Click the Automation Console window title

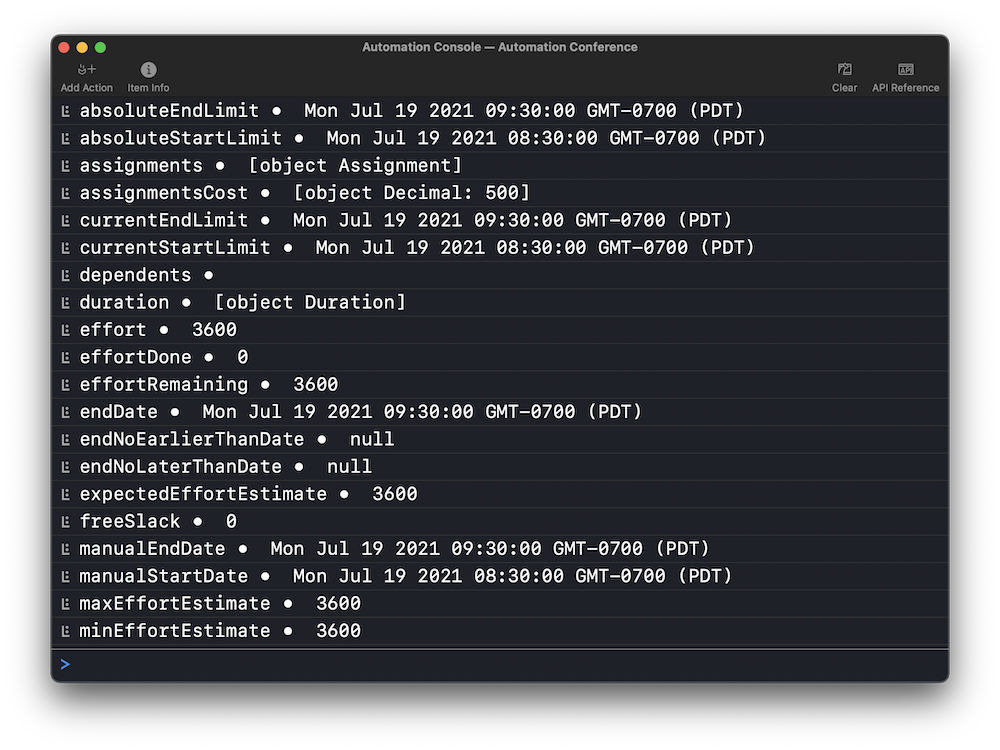[499, 47]
